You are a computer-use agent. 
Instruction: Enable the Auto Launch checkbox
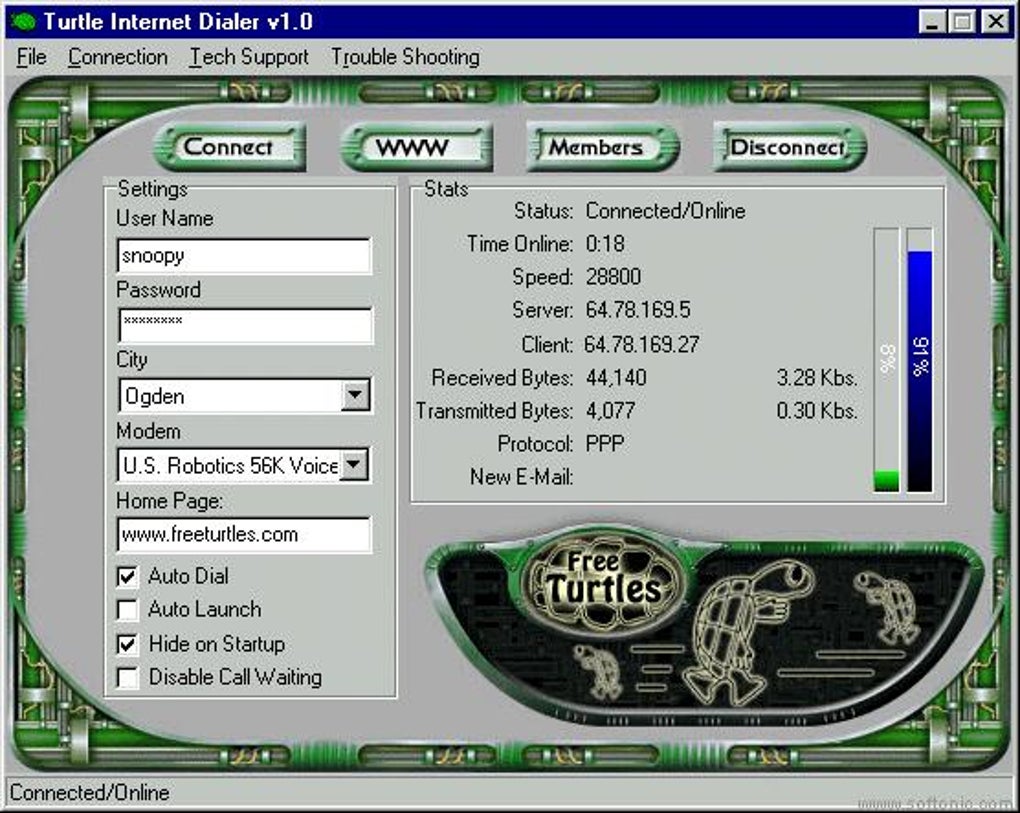(x=128, y=610)
